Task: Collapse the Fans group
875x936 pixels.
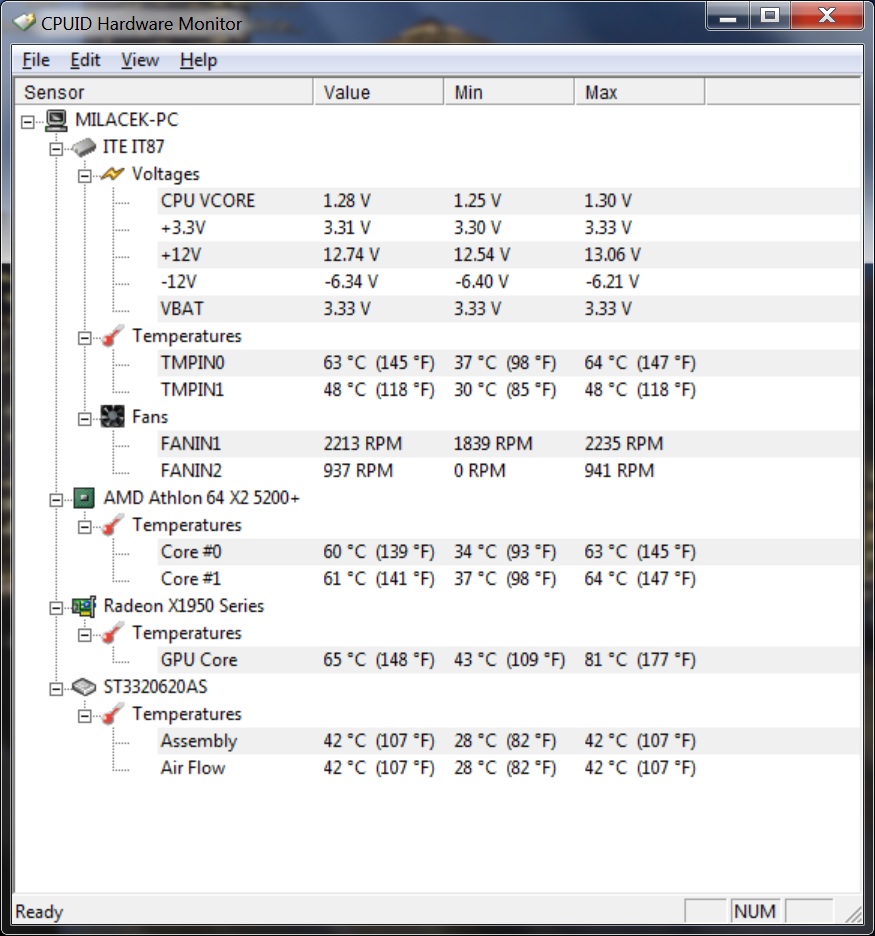Action: pos(85,419)
